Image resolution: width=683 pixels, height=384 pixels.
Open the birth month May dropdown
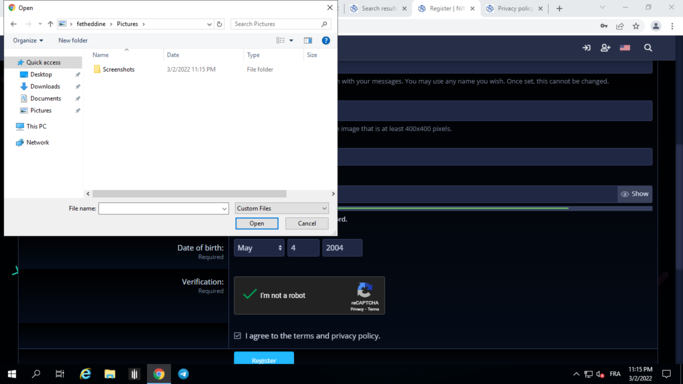pyautogui.click(x=259, y=248)
